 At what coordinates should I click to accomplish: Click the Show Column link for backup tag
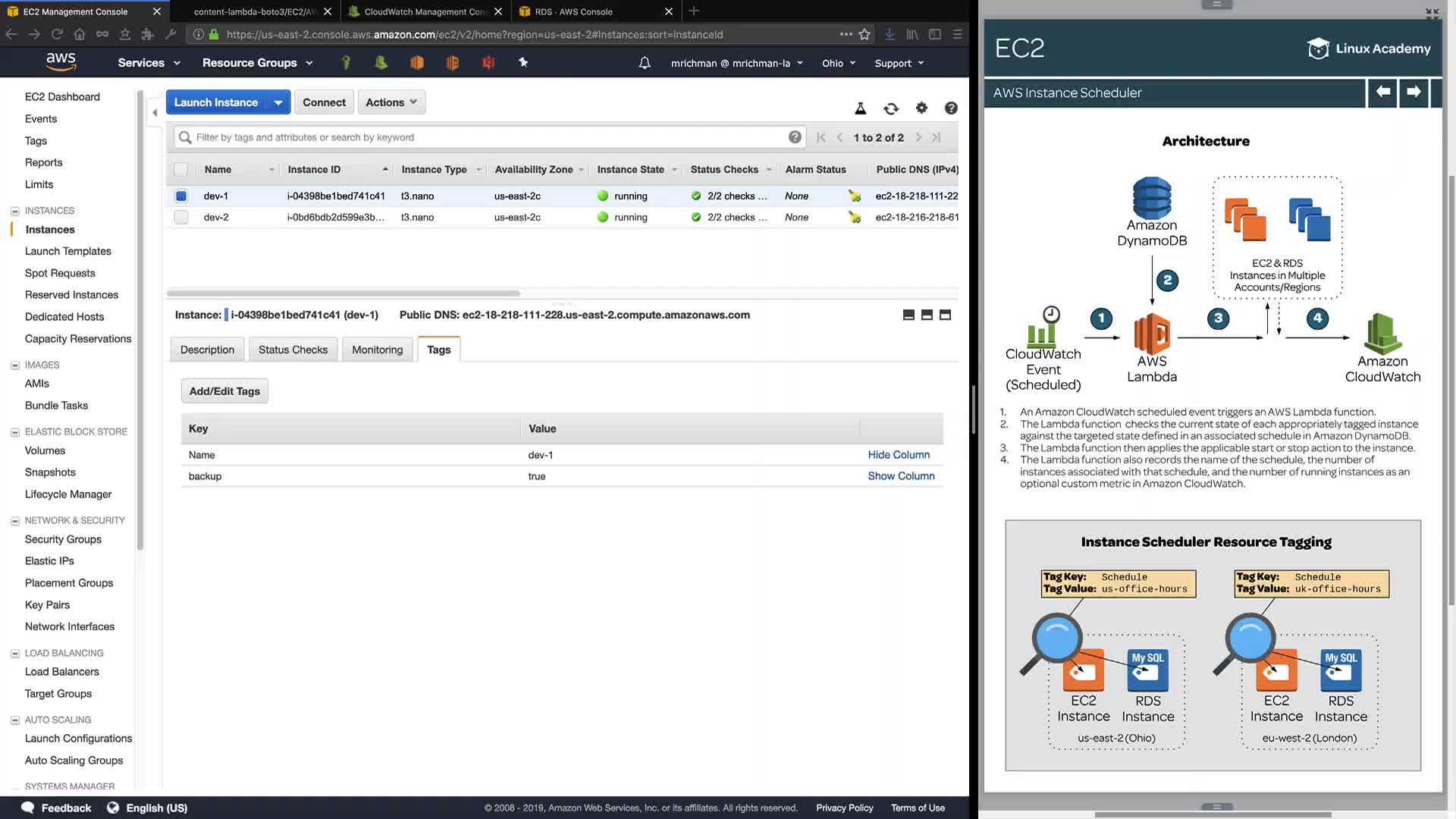(x=901, y=476)
